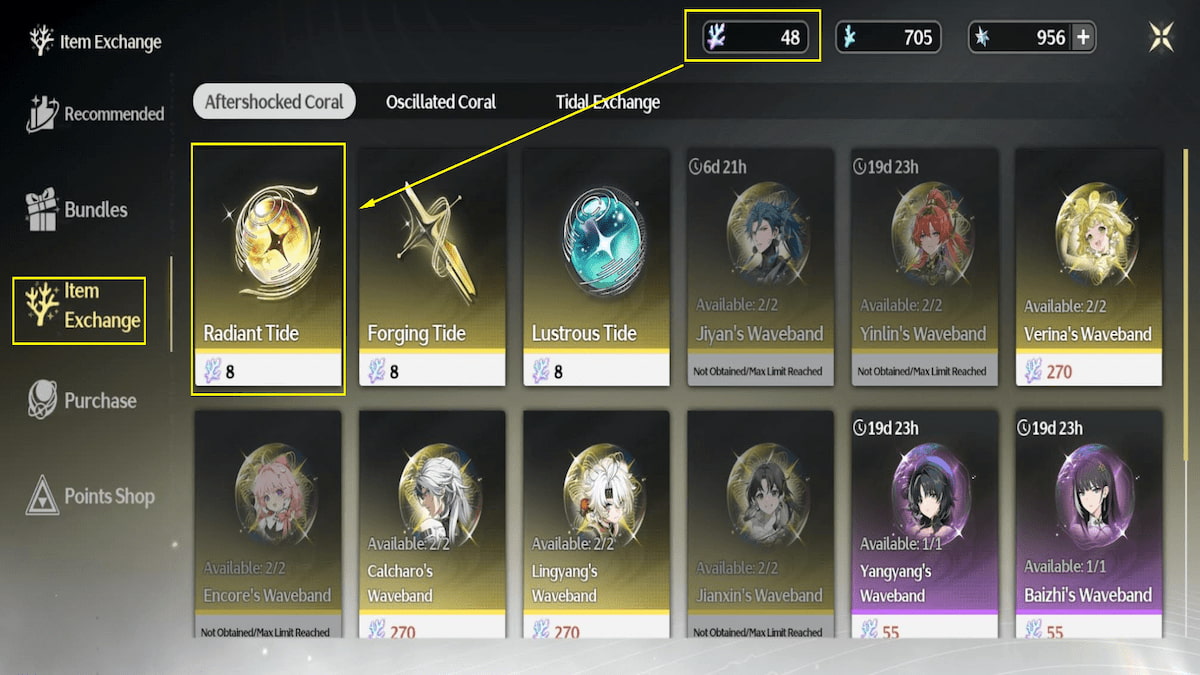Screen dimensions: 1200x675
Task: Choose Verina's Waveband for 270
Action: point(1089,268)
